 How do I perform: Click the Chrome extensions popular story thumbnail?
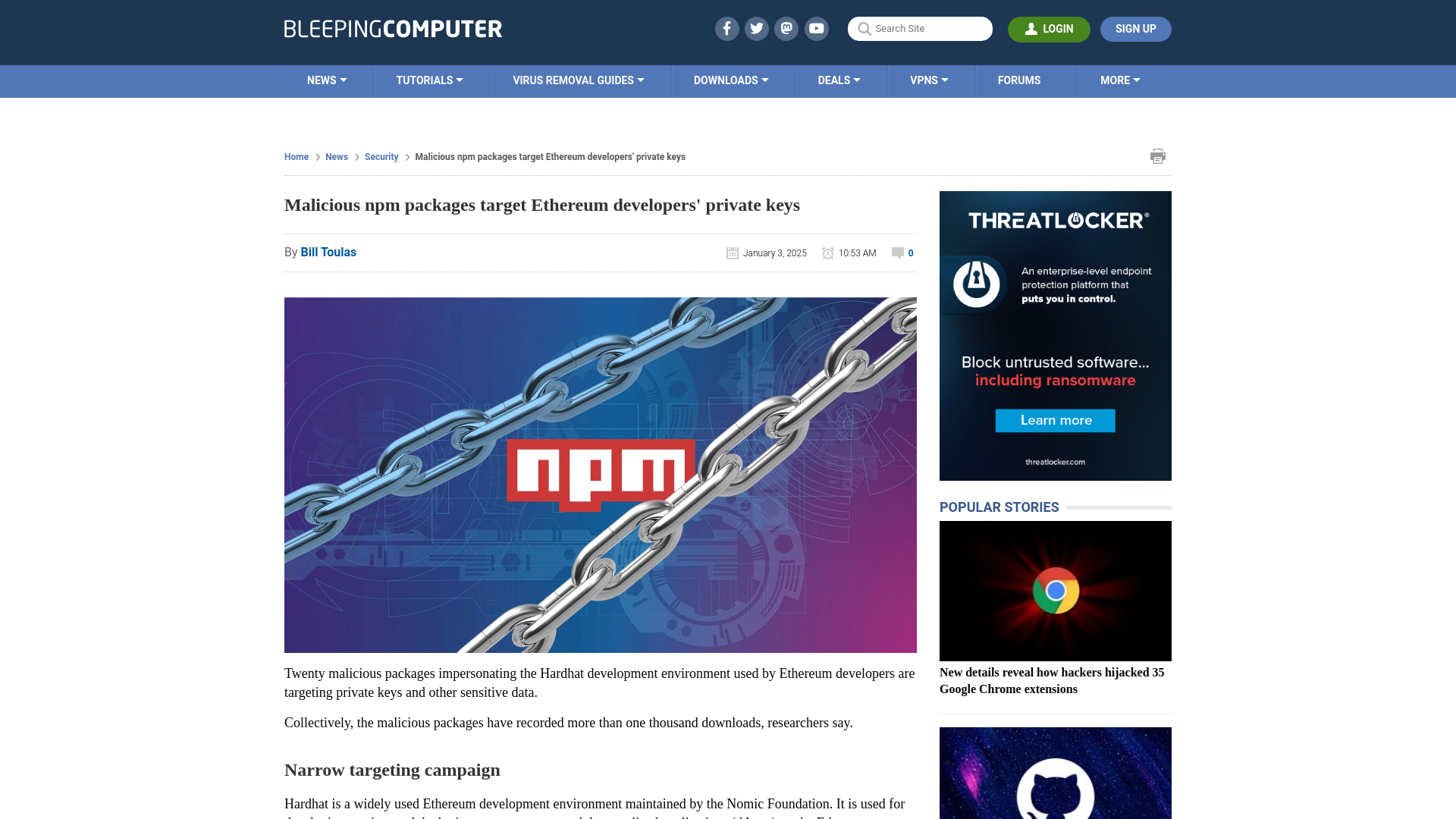click(1055, 590)
